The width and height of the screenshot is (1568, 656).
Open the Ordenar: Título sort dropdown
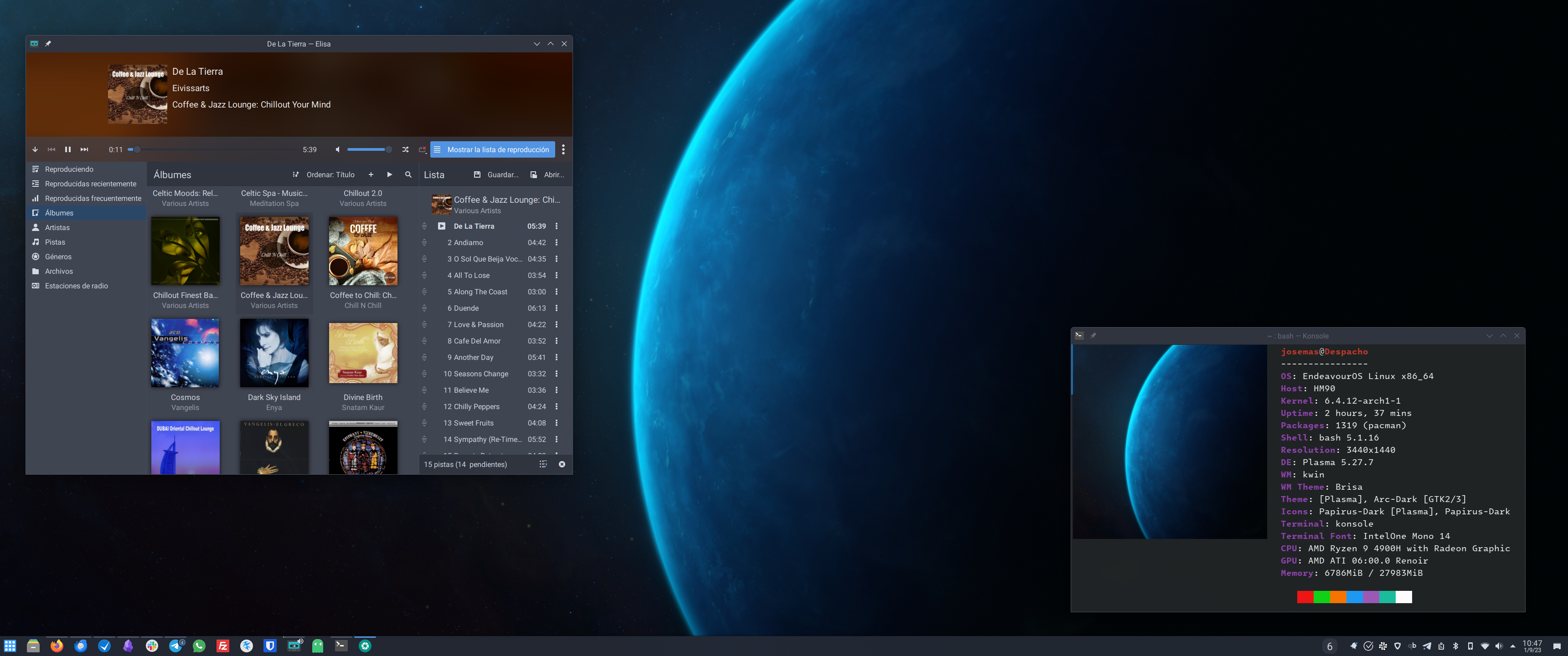coord(324,174)
